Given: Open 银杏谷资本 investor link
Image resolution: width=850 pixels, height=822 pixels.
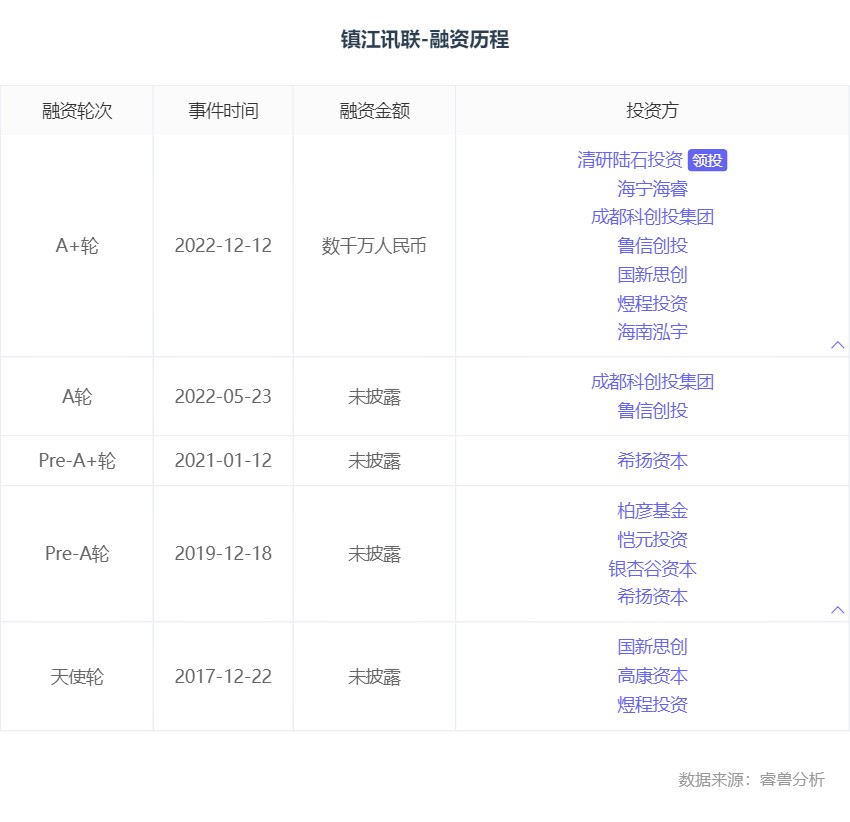Looking at the screenshot, I should 652,568.
